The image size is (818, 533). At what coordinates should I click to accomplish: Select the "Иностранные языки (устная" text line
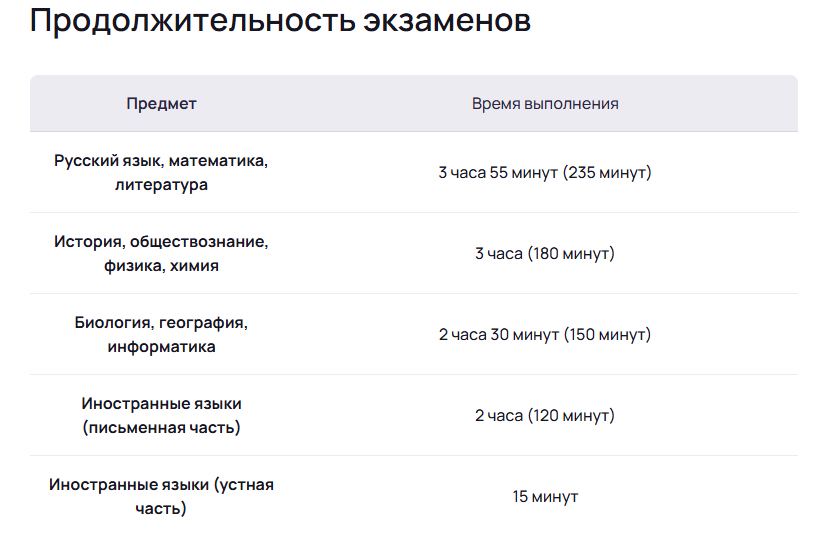tap(161, 484)
